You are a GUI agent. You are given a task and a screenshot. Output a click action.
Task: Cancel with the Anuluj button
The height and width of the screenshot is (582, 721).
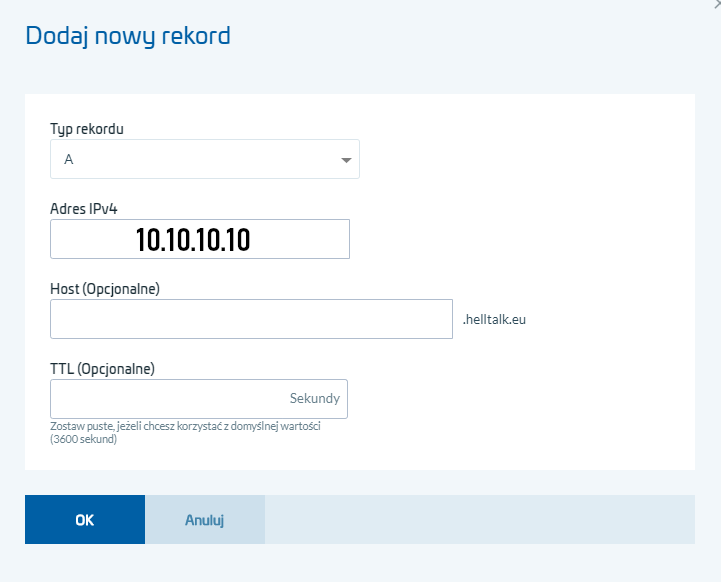(204, 520)
